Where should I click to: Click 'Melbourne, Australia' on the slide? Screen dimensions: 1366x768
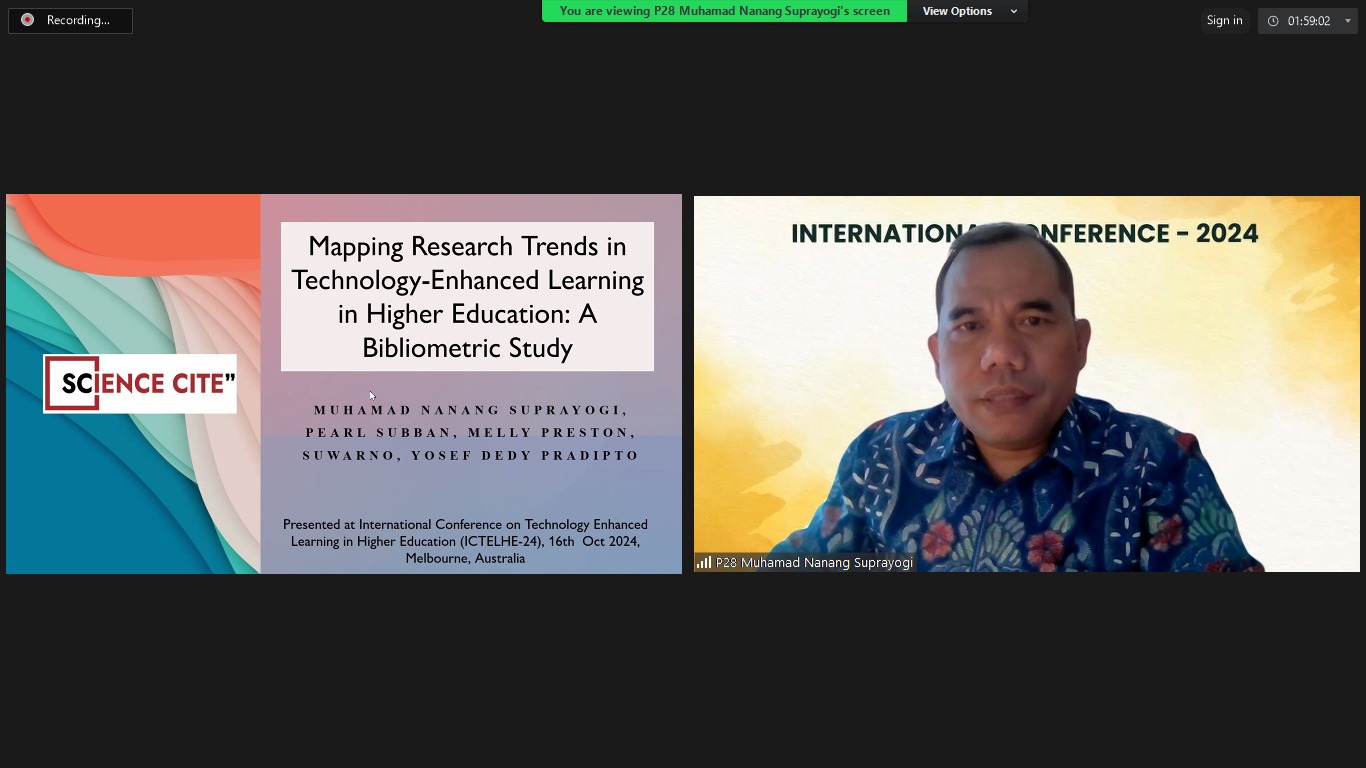465,558
